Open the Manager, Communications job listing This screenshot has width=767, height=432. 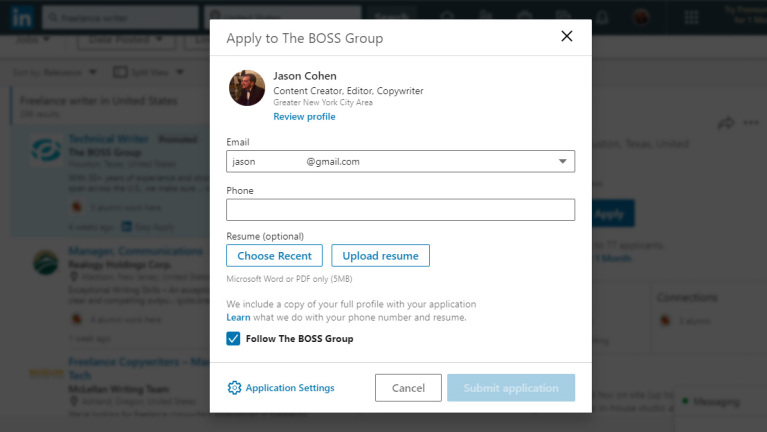pos(135,251)
